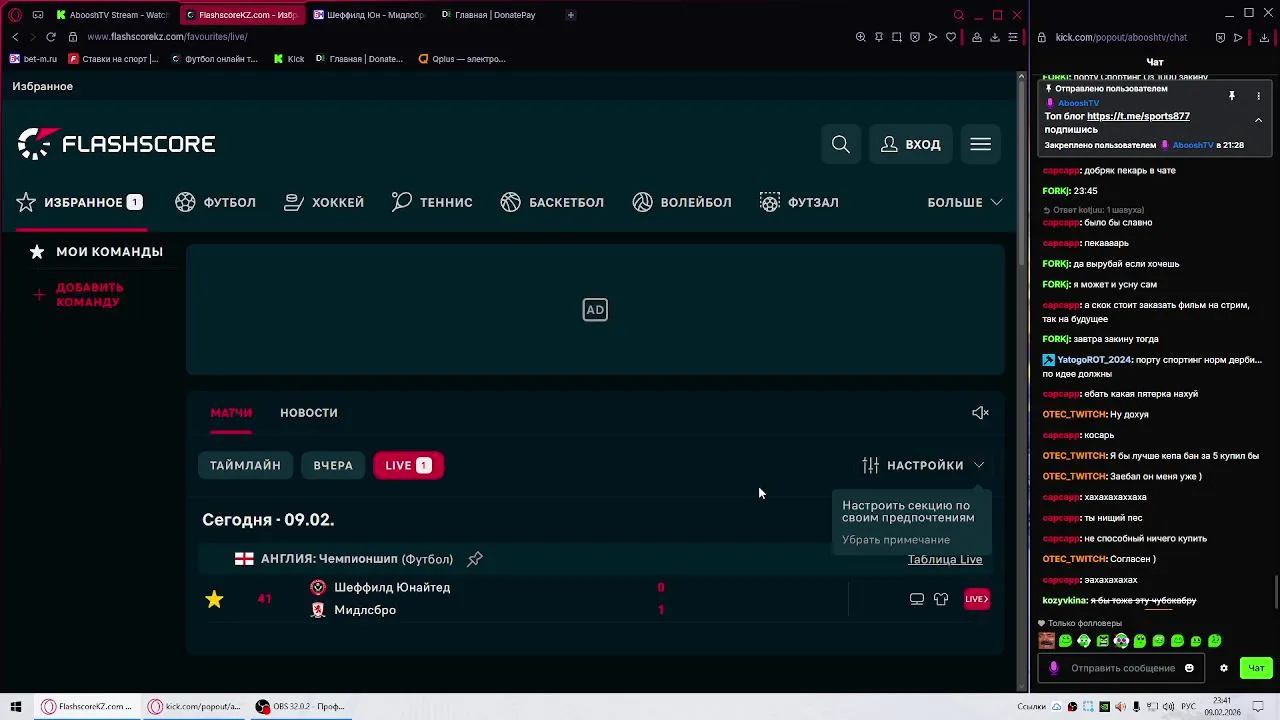Open the Opera easy setup sliders icon
Image resolution: width=1280 pixels, height=720 pixels.
tap(1013, 37)
